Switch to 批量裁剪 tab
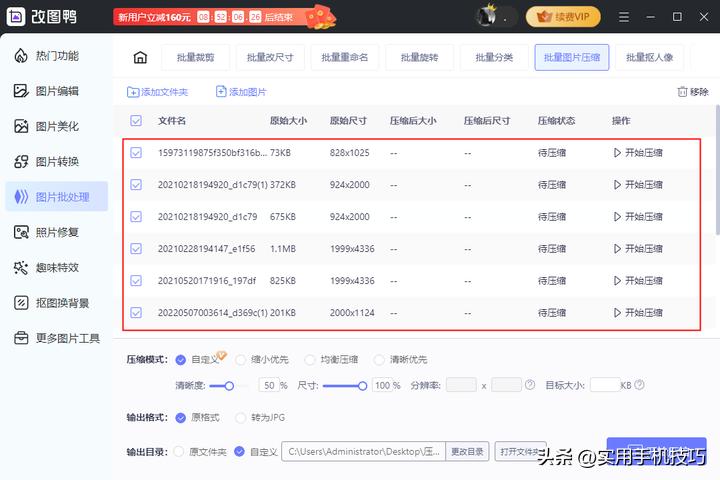Screen dimensions: 720x480 [x=196, y=57]
